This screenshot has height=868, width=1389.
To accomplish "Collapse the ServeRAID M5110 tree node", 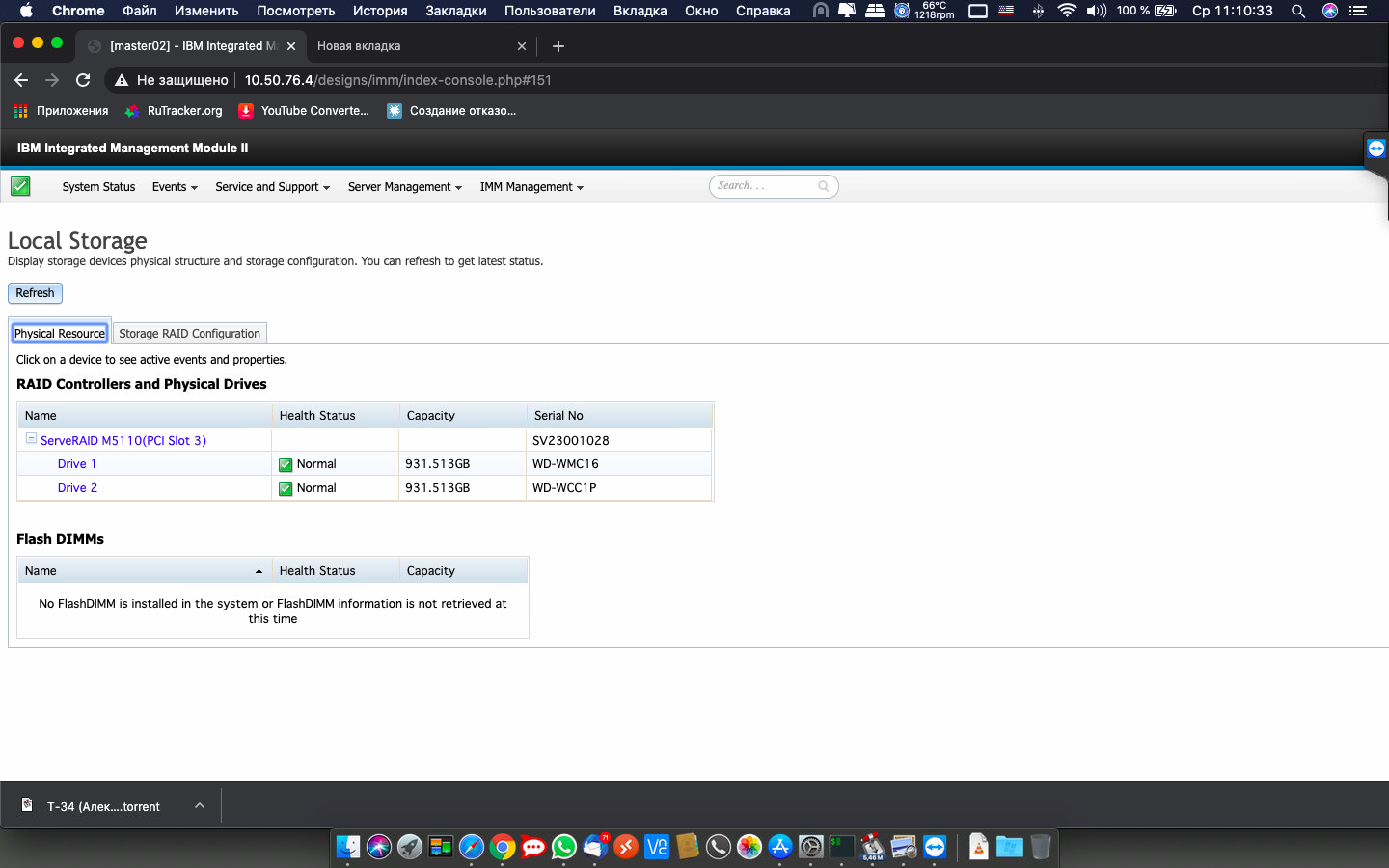I will point(31,438).
